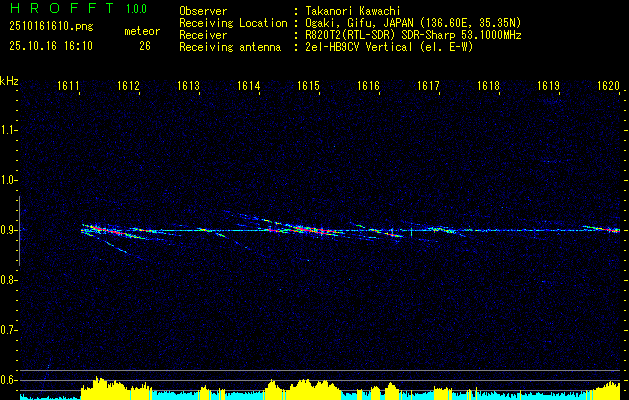Screen dimensions: 629x400
Task: Click time marker 1615
Action: tap(308, 85)
